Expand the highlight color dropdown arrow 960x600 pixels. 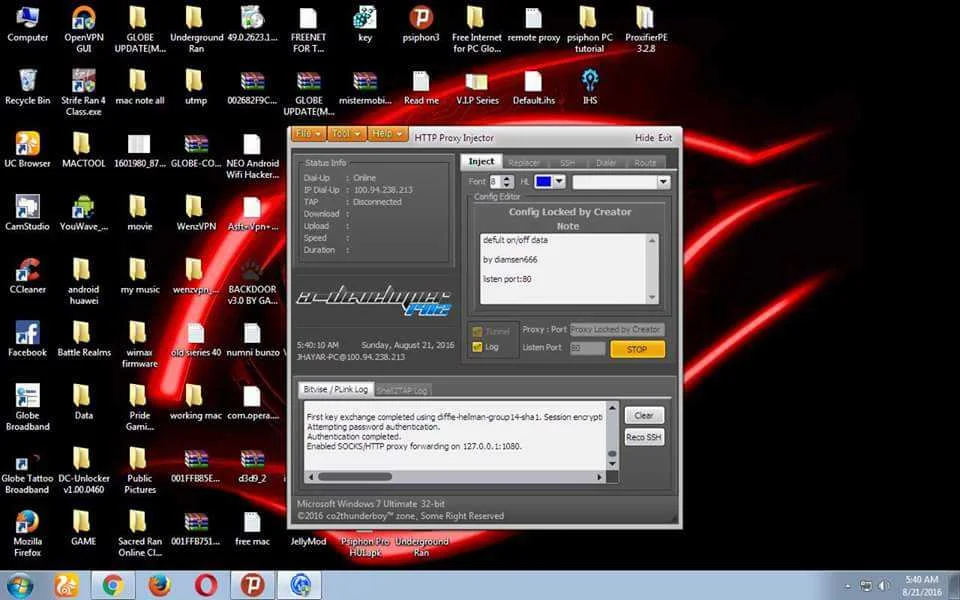click(x=560, y=181)
